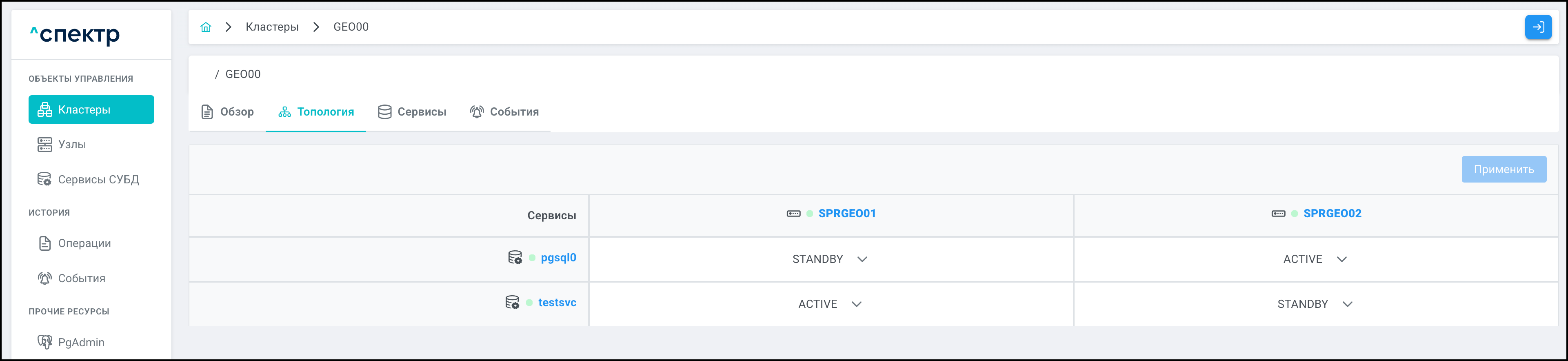Go to Узлы in the sidebar
The width and height of the screenshot is (1568, 361).
(72, 144)
